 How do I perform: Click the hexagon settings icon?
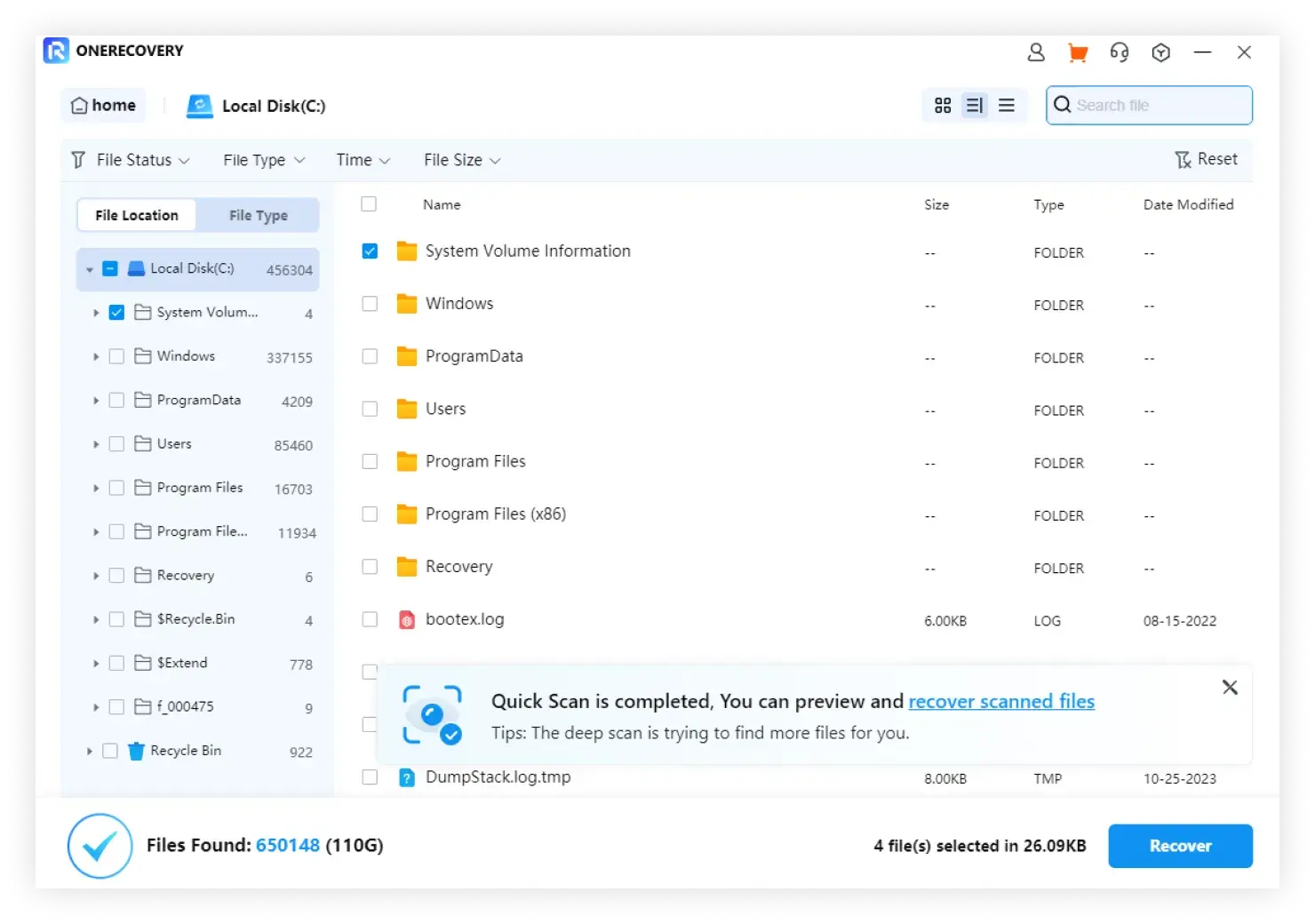[1160, 52]
